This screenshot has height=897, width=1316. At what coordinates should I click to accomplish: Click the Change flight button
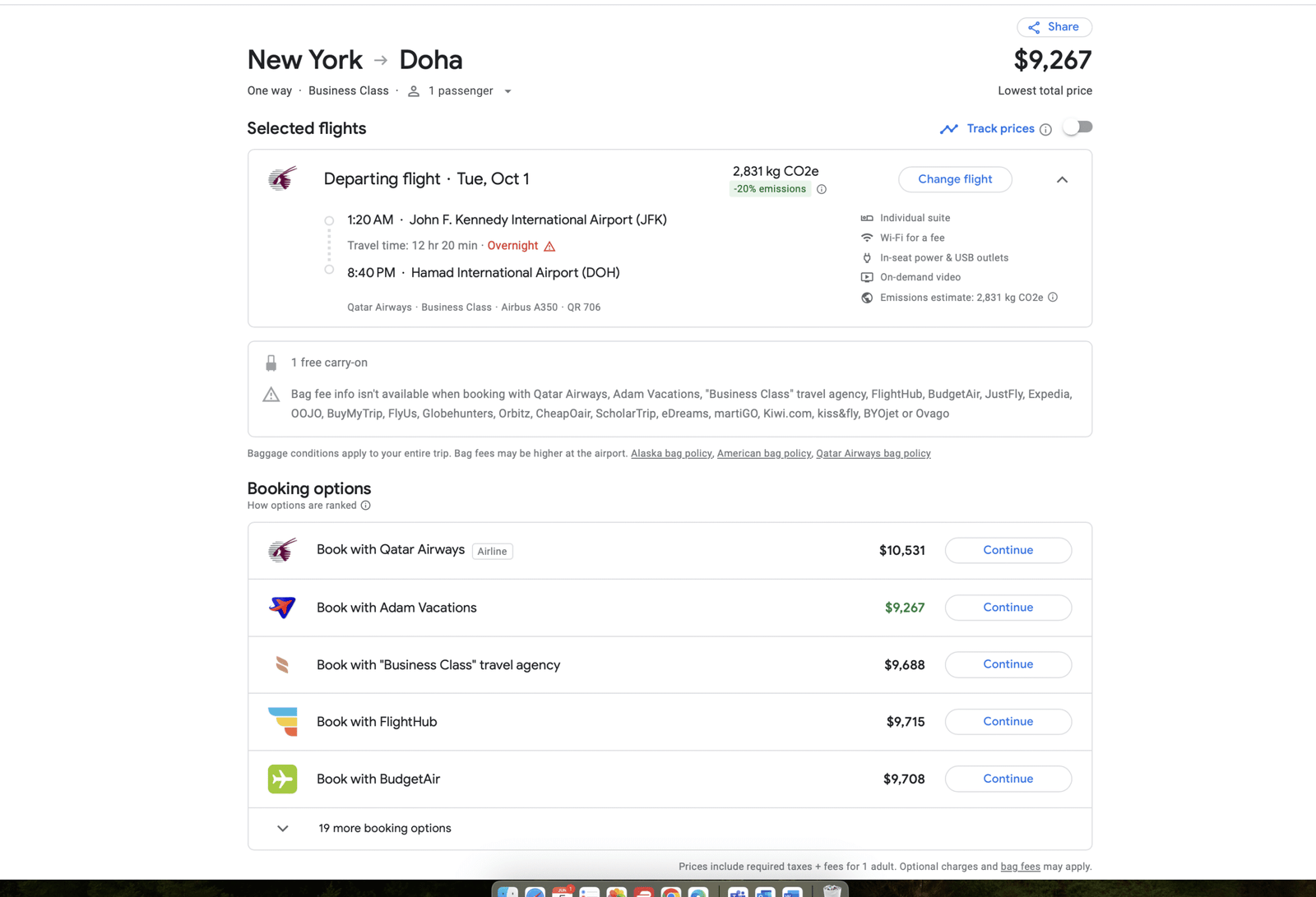pos(954,179)
